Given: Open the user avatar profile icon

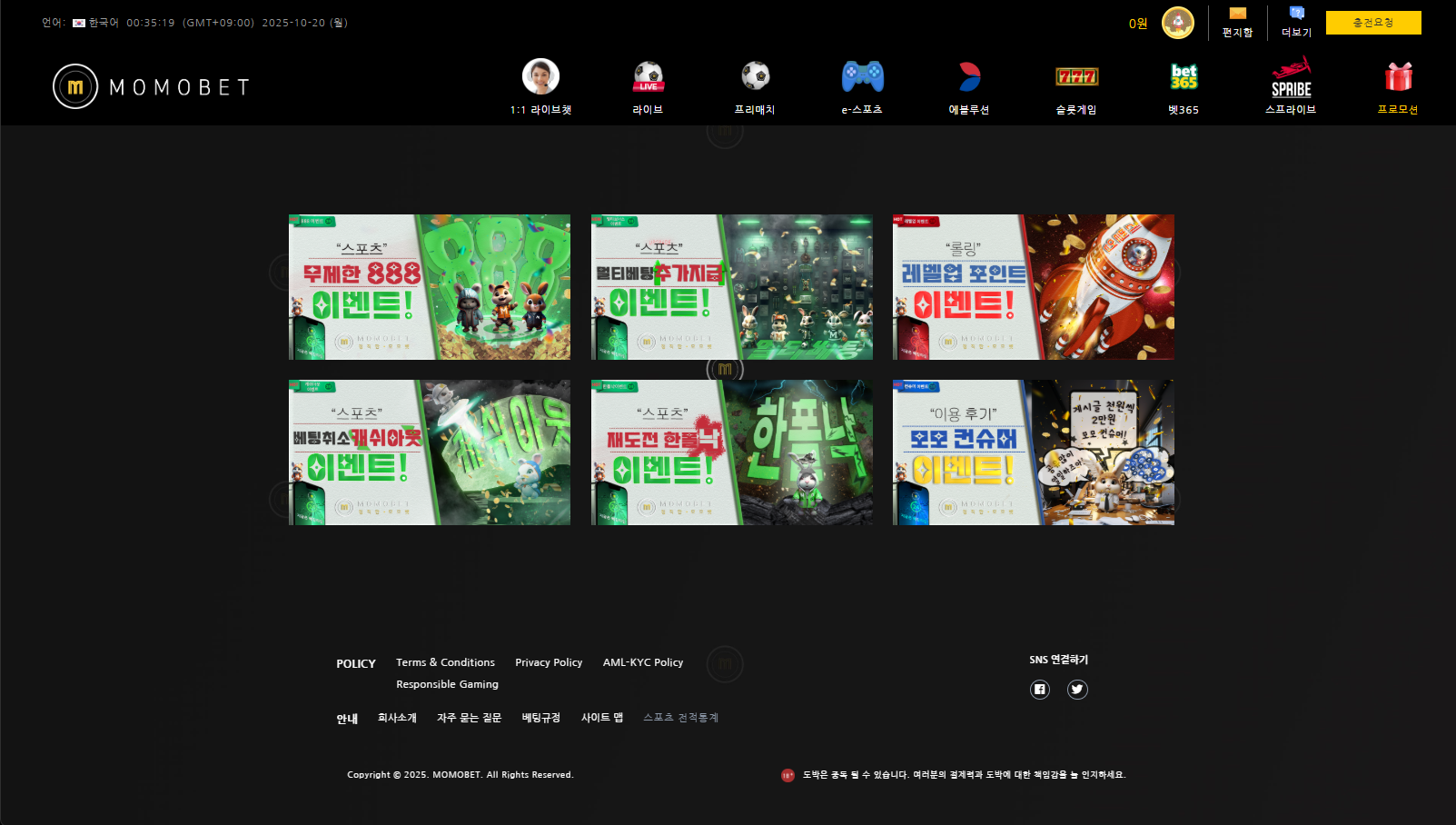Looking at the screenshot, I should [x=1178, y=23].
